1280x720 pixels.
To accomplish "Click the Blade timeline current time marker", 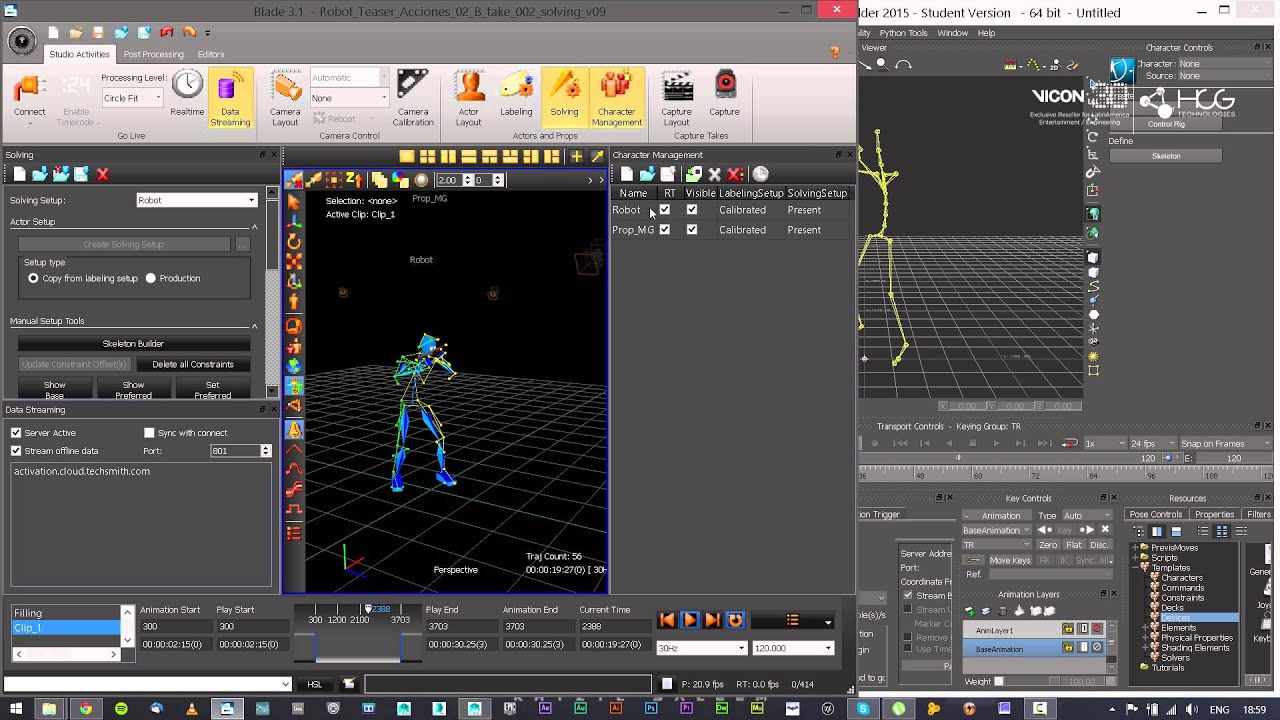I will coord(368,609).
